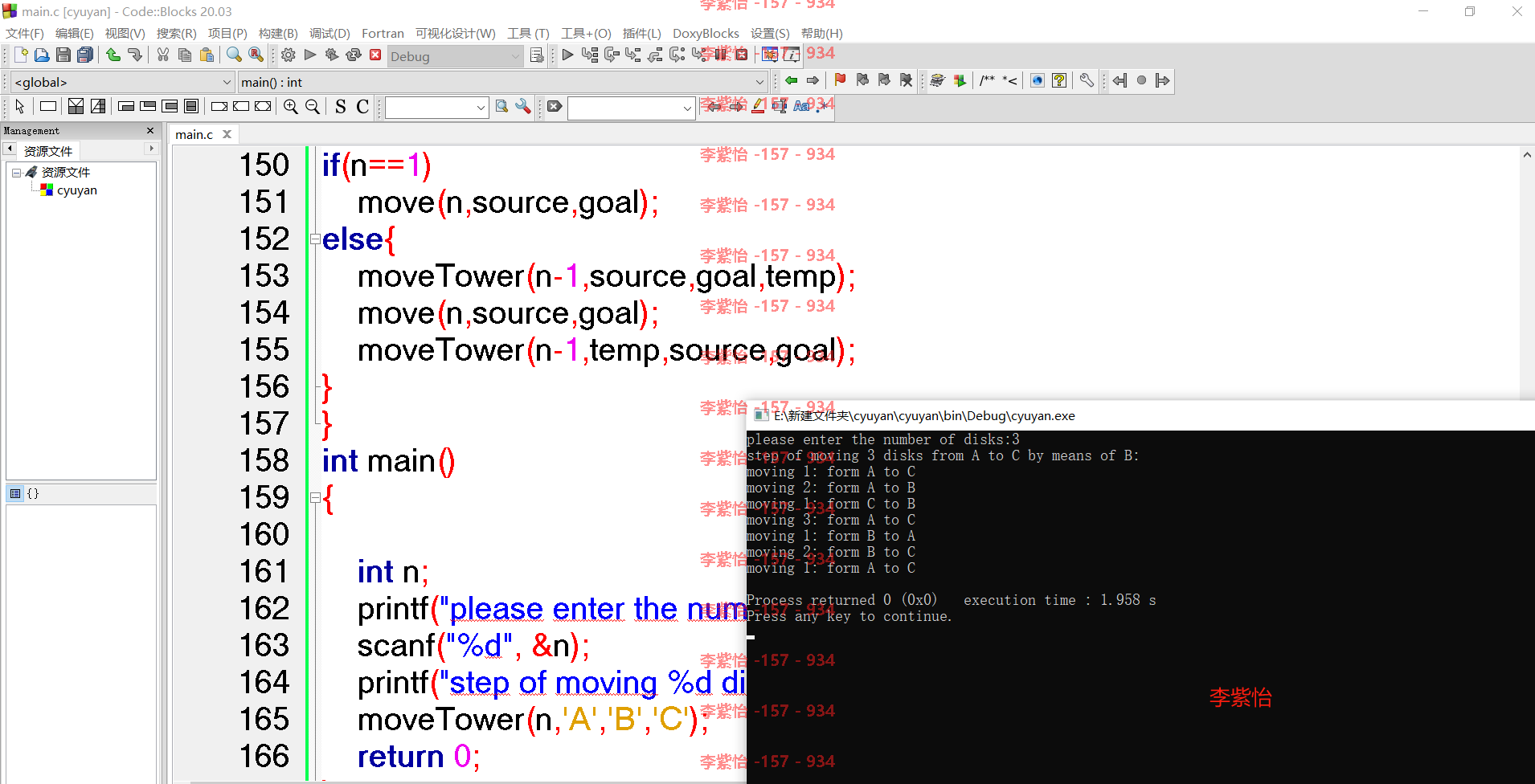Open the <global> scope dropdown
1535x784 pixels.
click(122, 82)
